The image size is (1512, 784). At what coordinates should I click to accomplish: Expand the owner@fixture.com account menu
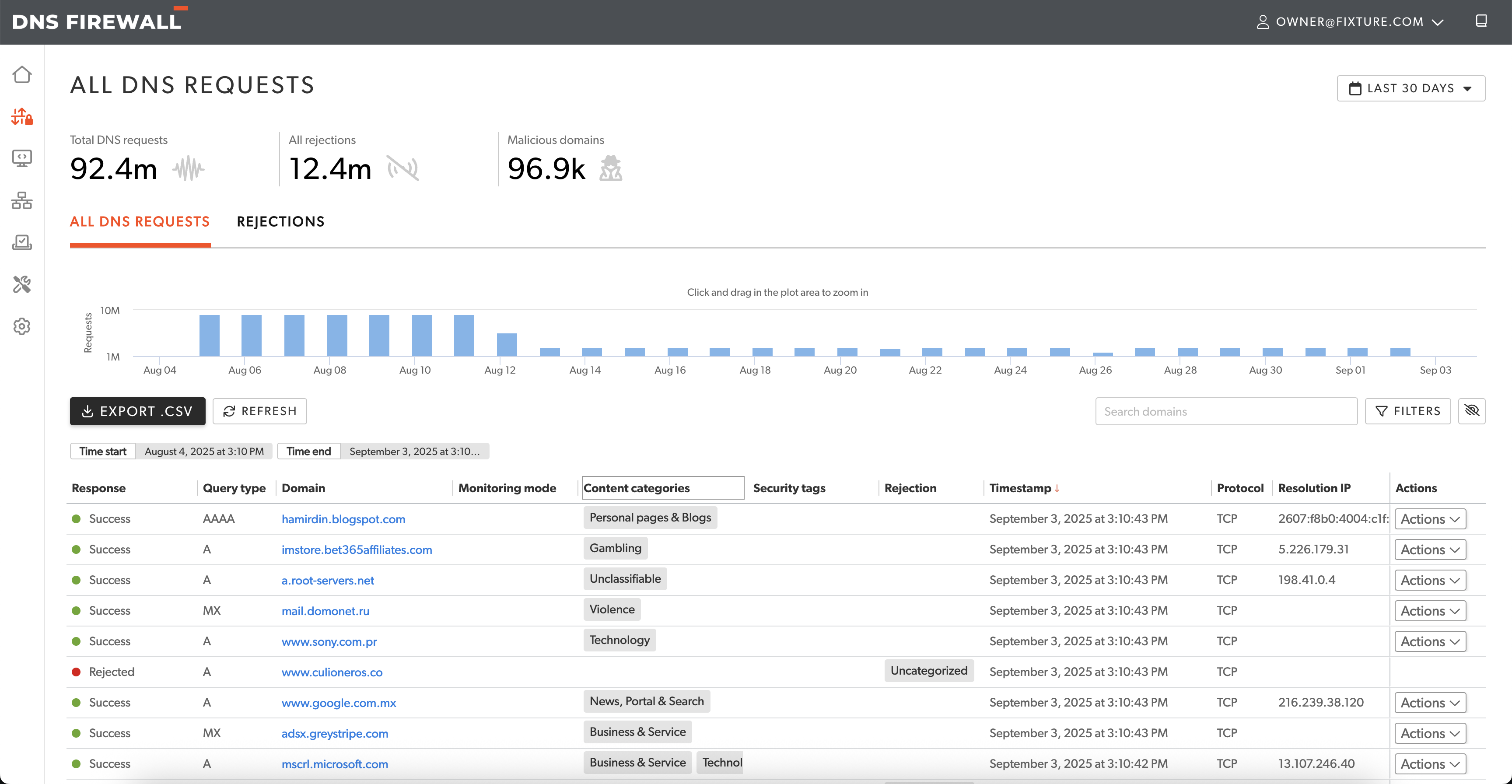[x=1349, y=22]
